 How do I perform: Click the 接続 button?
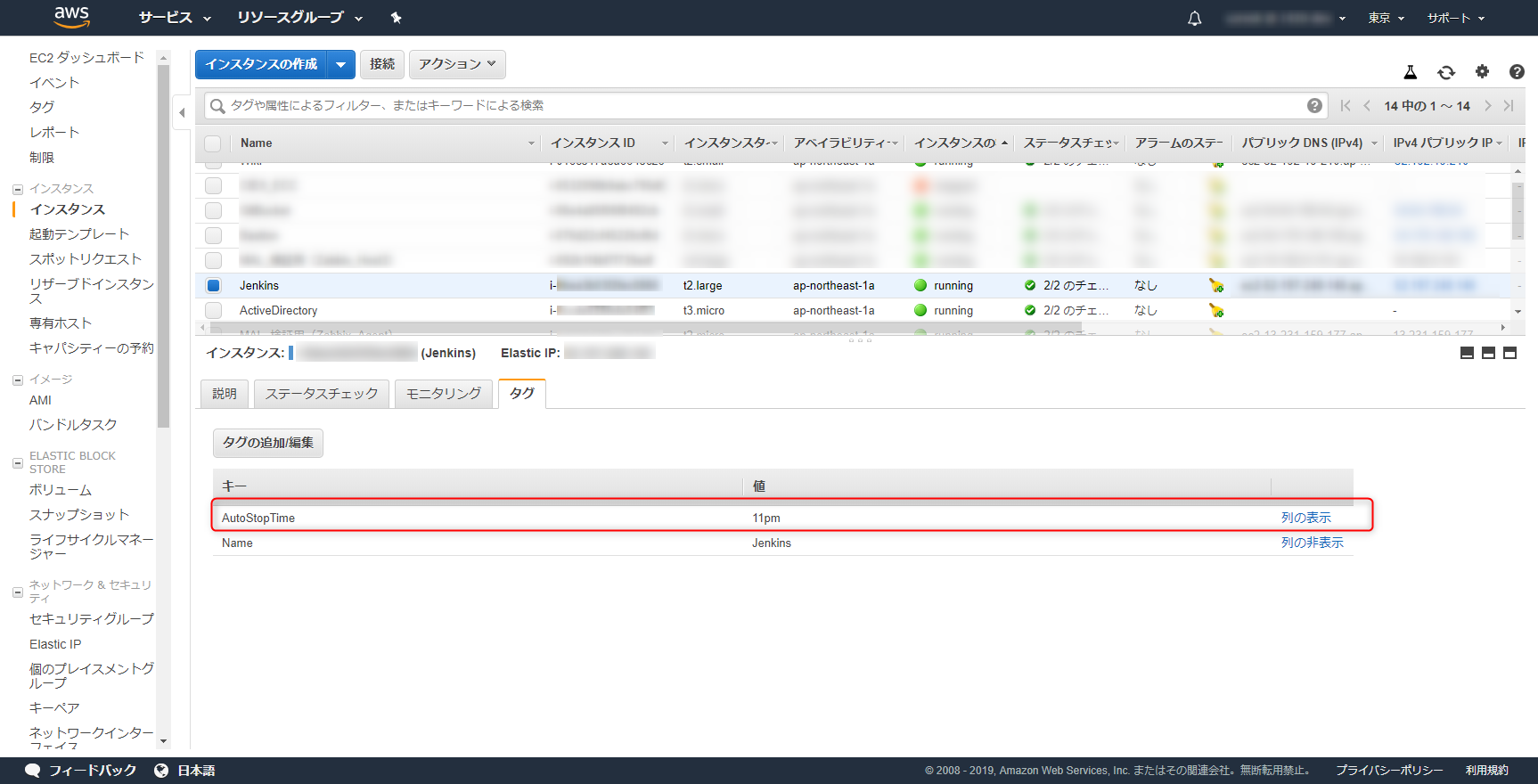pyautogui.click(x=382, y=64)
